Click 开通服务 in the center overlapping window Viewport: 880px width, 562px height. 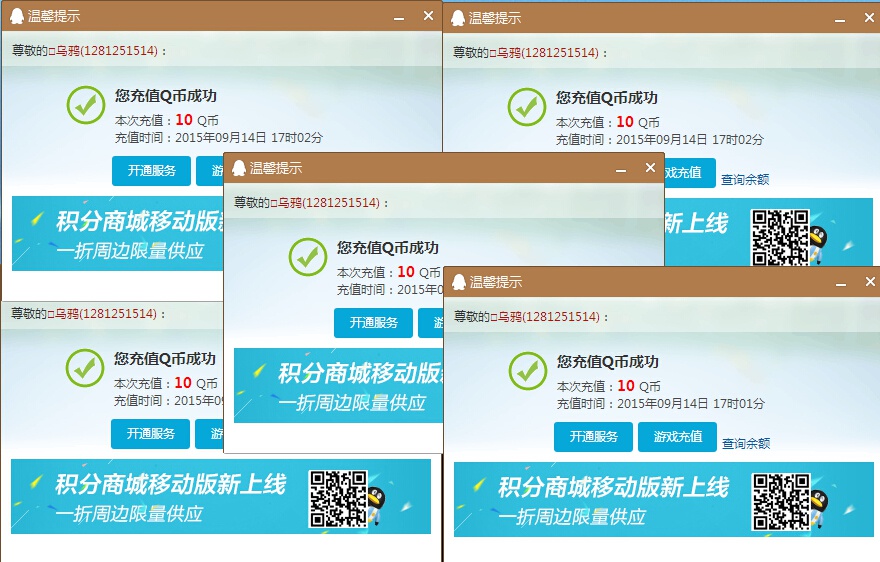[373, 323]
